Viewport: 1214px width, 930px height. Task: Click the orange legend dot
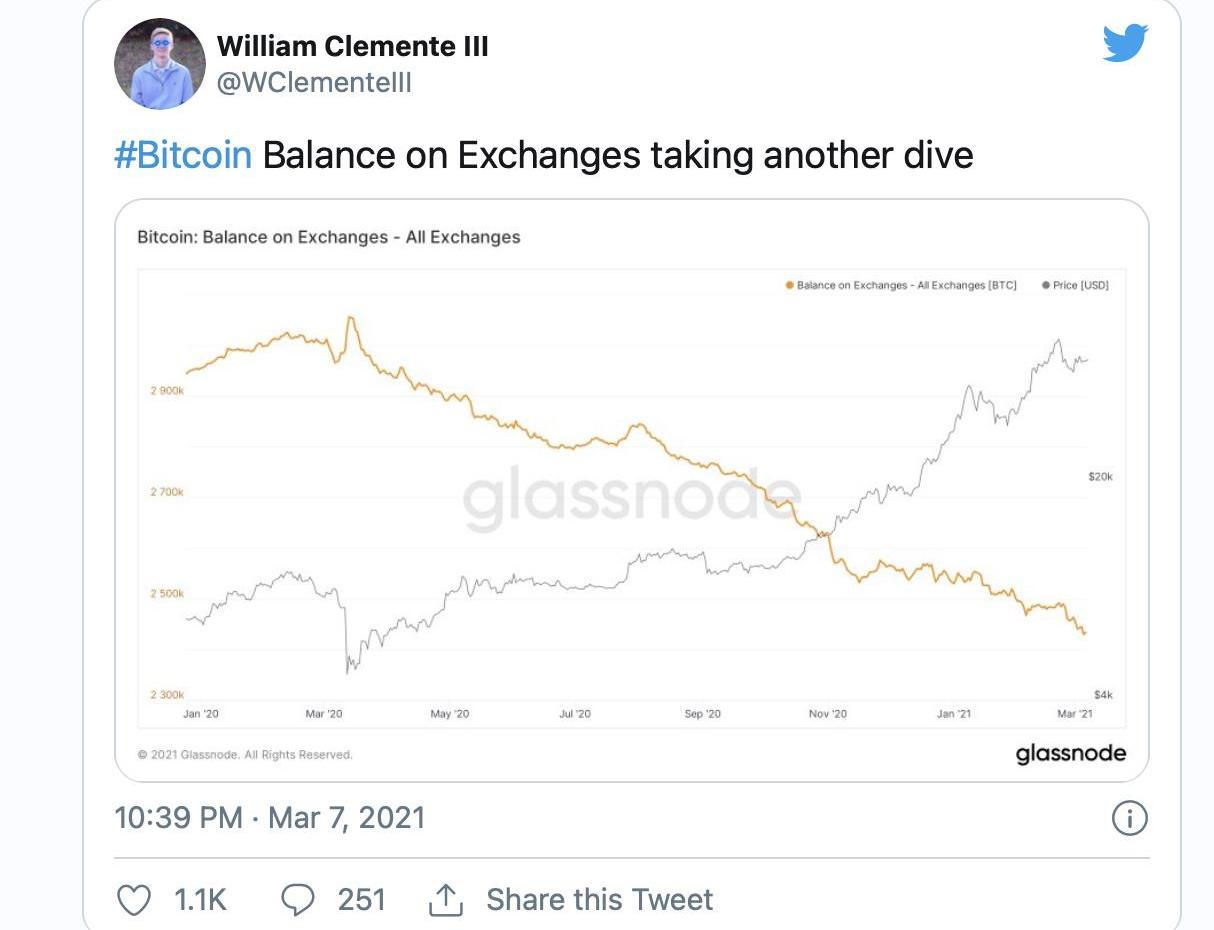click(789, 285)
